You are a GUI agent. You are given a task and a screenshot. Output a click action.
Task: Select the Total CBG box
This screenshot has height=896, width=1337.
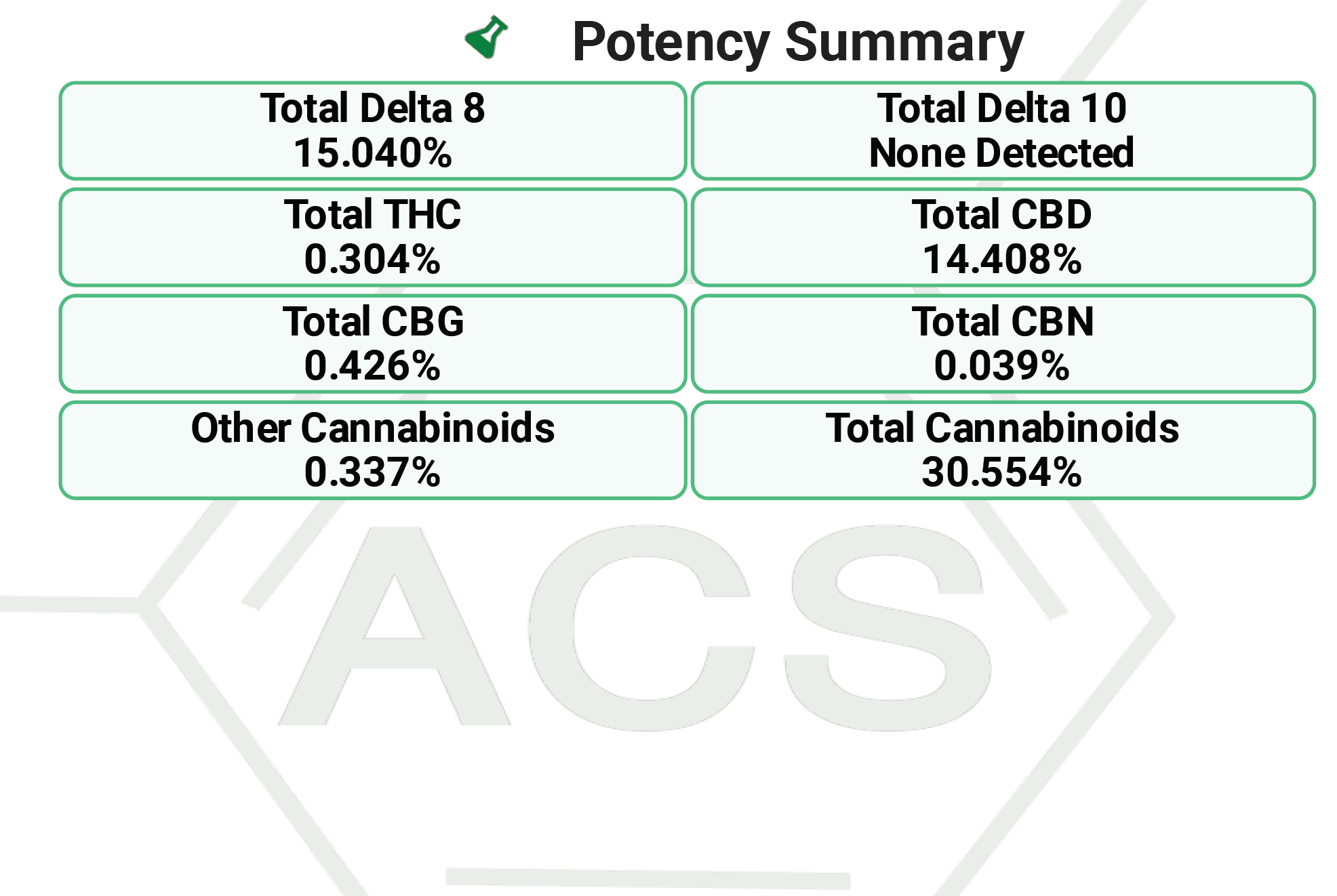[373, 344]
